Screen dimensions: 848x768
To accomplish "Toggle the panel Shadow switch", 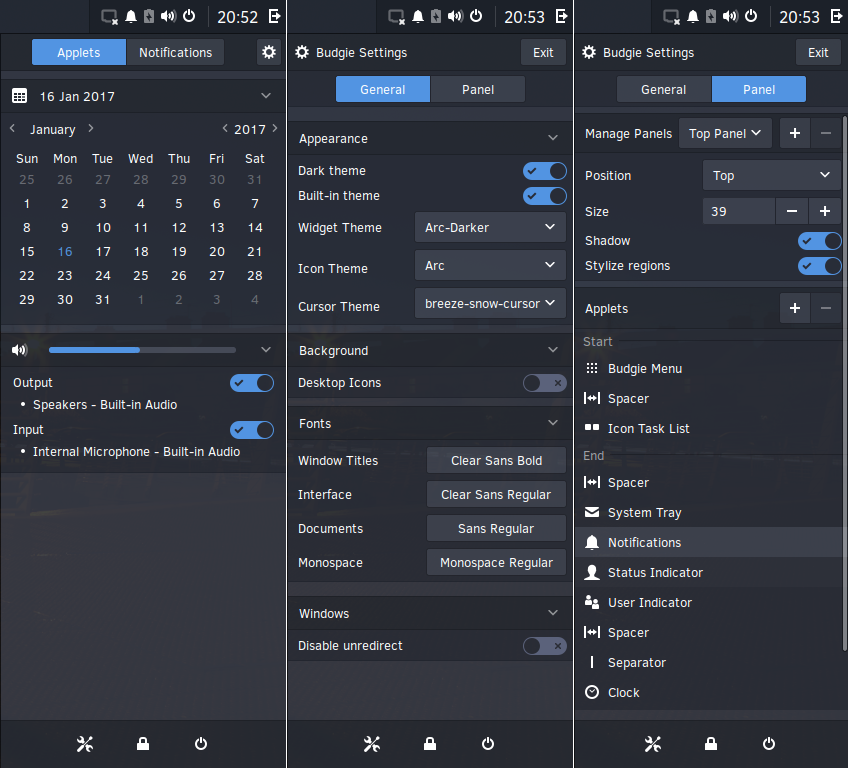I will (820, 241).
